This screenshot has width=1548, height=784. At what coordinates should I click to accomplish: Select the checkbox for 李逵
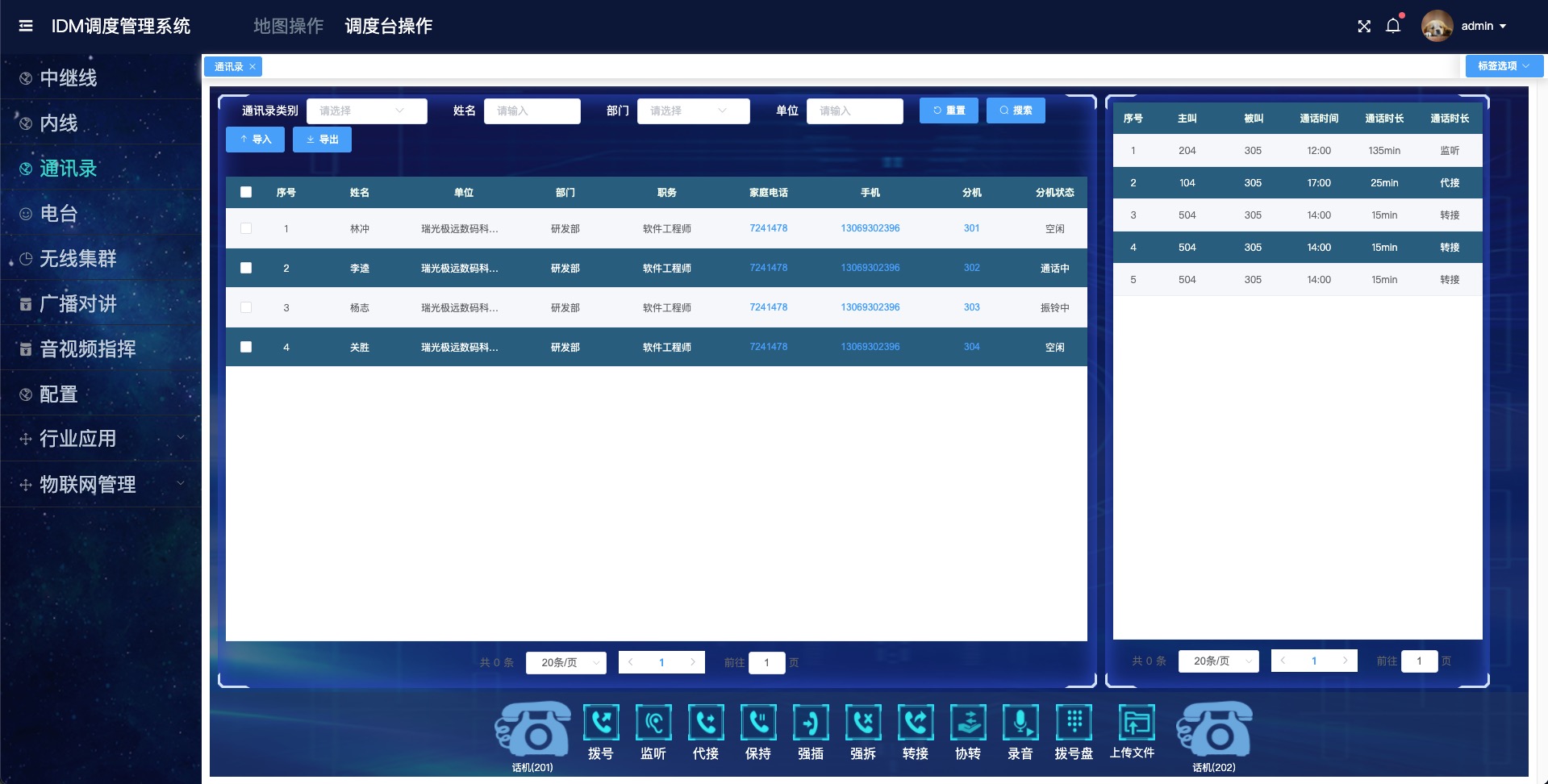(x=246, y=268)
